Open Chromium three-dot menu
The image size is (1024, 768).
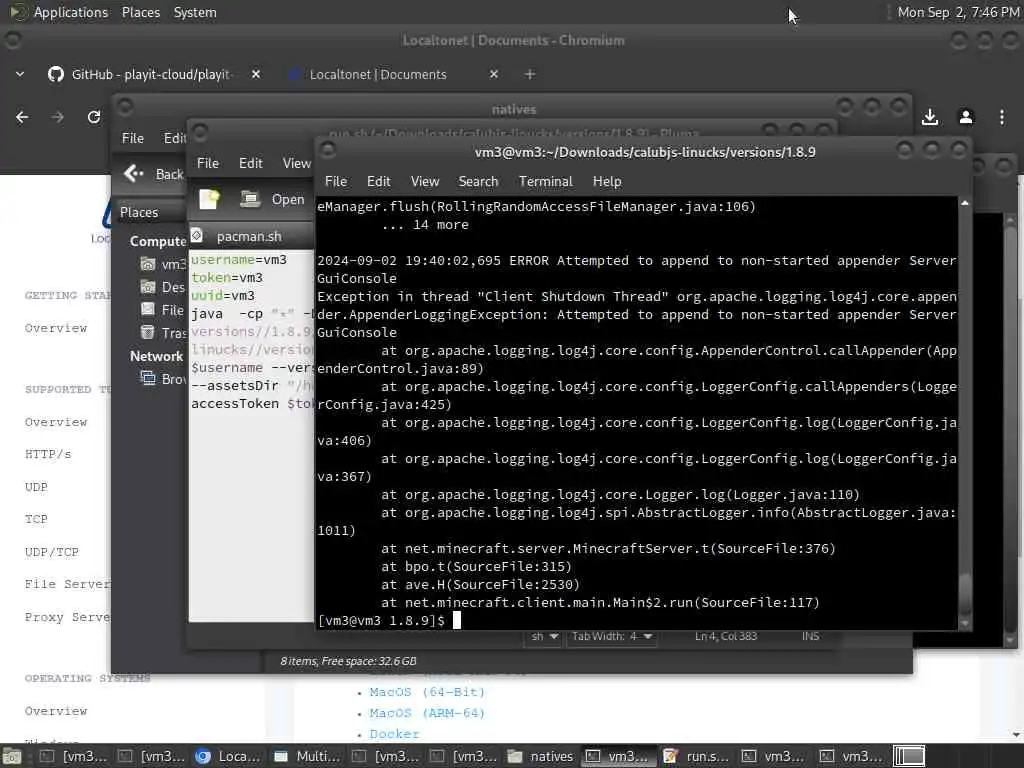point(1002,117)
